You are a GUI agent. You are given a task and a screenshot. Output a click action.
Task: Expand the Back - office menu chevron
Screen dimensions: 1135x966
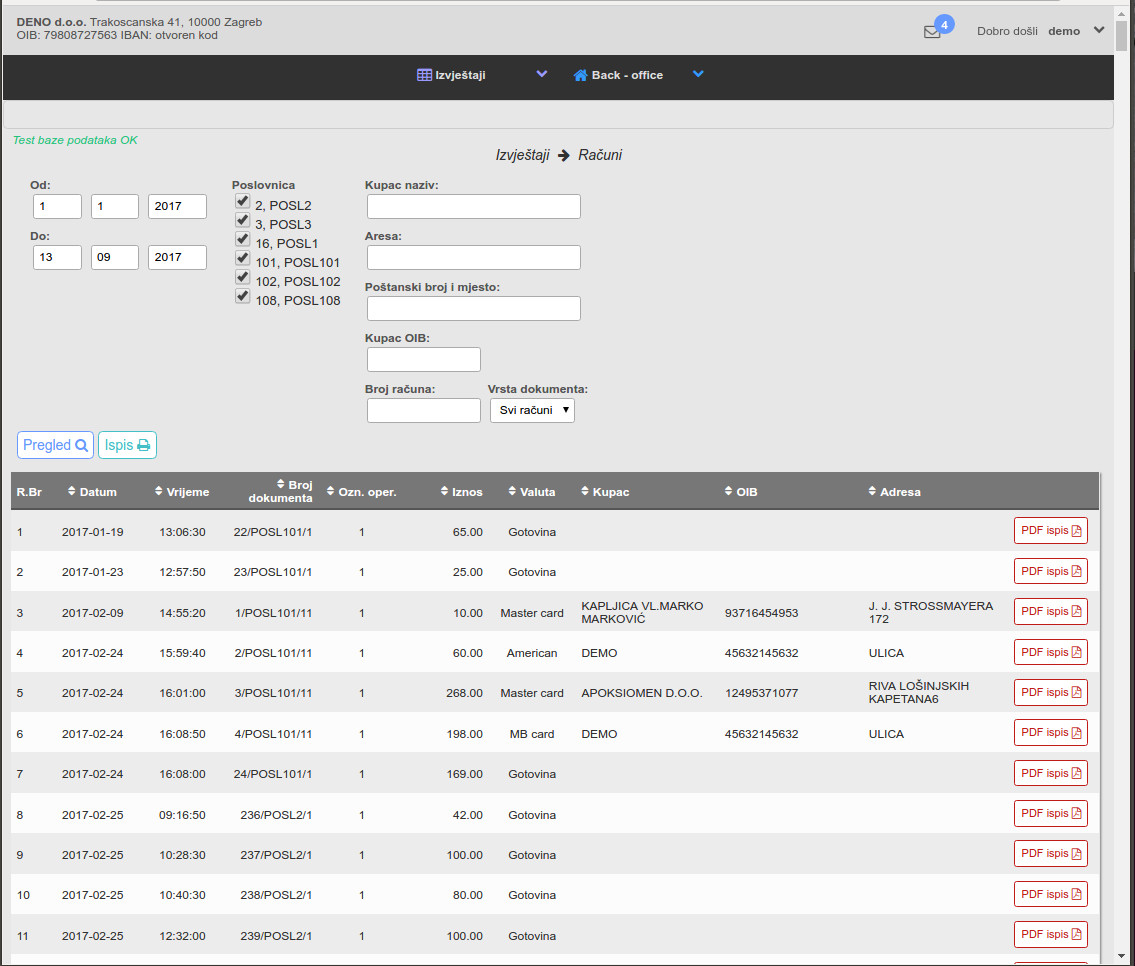[x=698, y=74]
